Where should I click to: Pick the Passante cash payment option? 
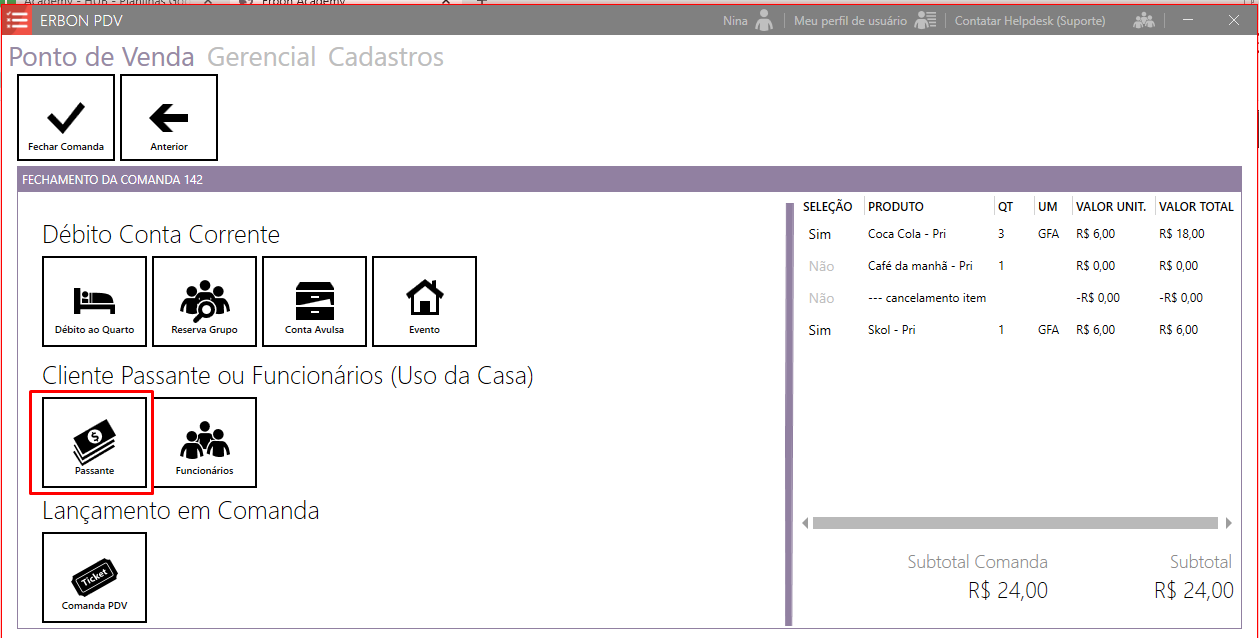94,442
